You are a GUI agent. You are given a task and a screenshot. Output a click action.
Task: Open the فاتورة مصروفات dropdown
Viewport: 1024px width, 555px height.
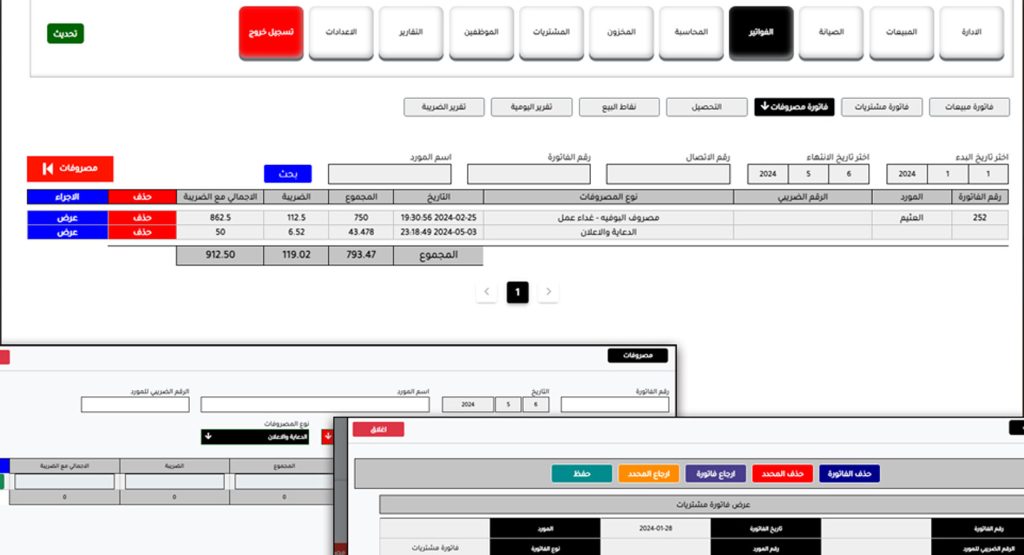793,107
